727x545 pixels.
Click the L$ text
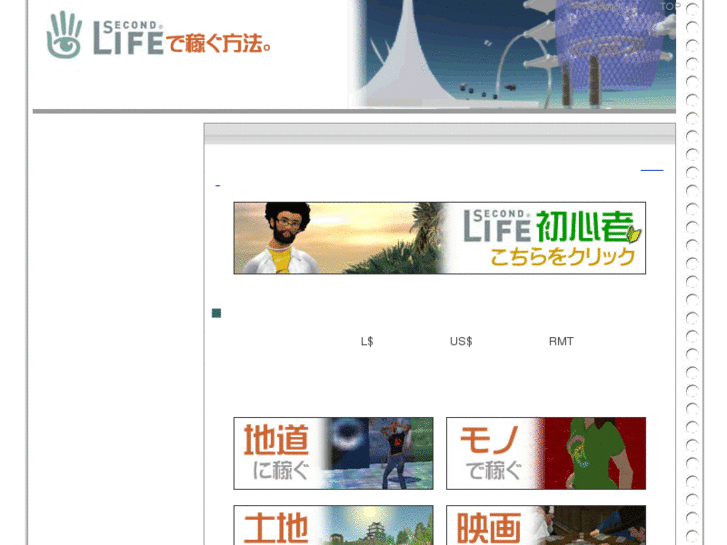(367, 341)
